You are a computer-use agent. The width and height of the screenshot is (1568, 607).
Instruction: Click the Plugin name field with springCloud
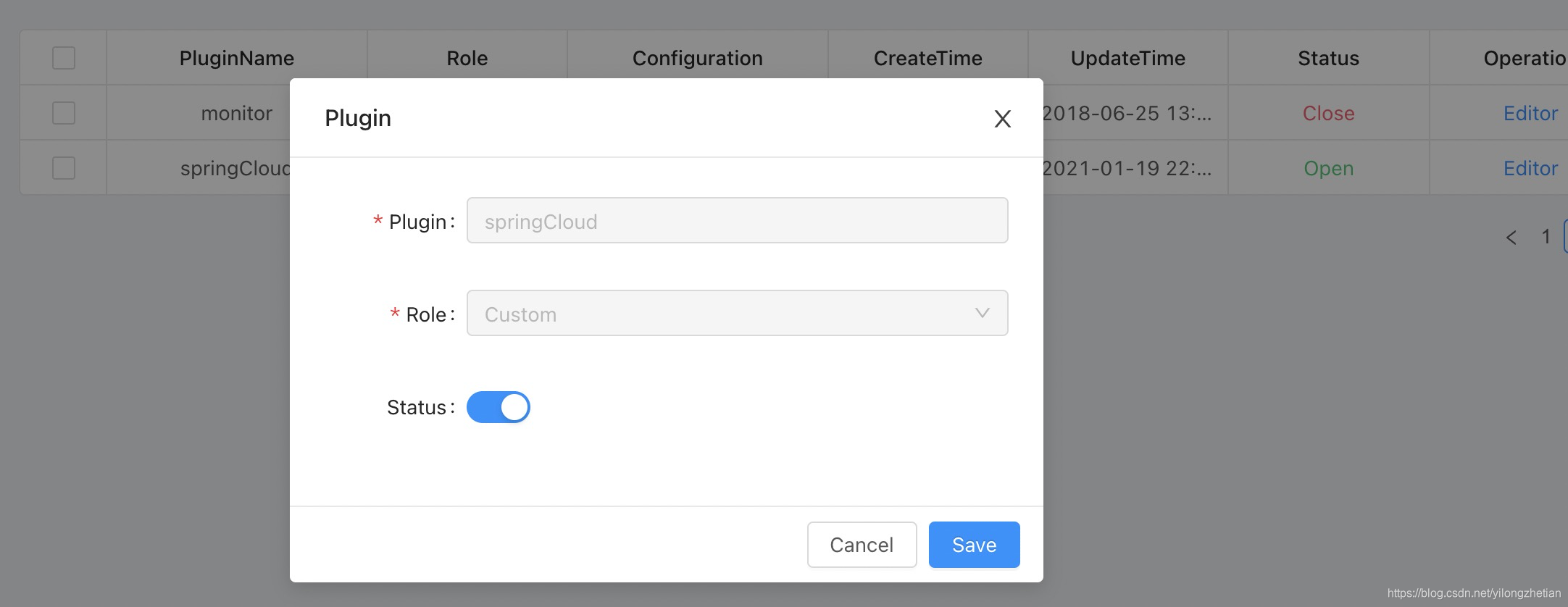click(737, 220)
